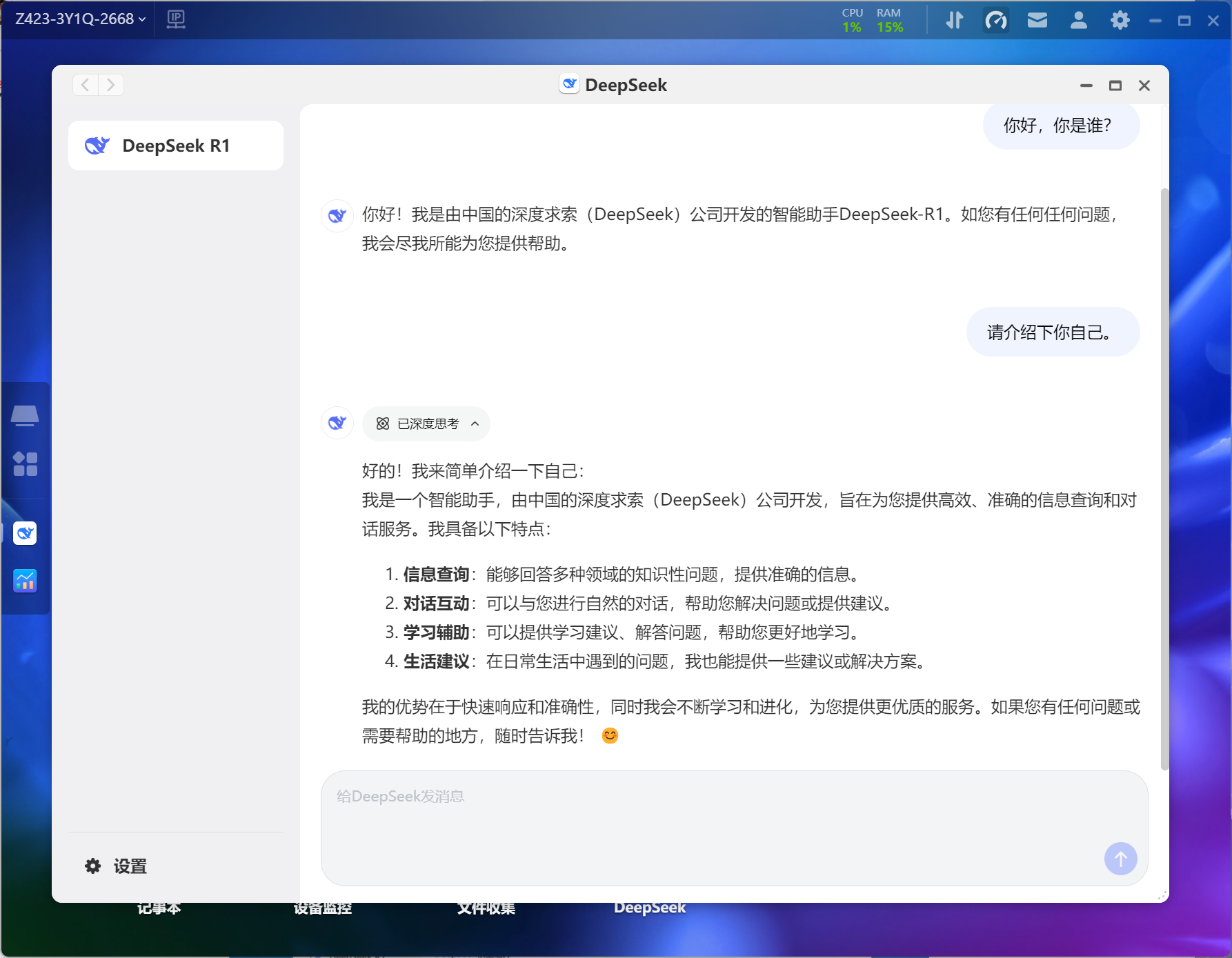This screenshot has width=1232, height=958.
Task: Close the DeepSeek window
Action: point(1144,86)
